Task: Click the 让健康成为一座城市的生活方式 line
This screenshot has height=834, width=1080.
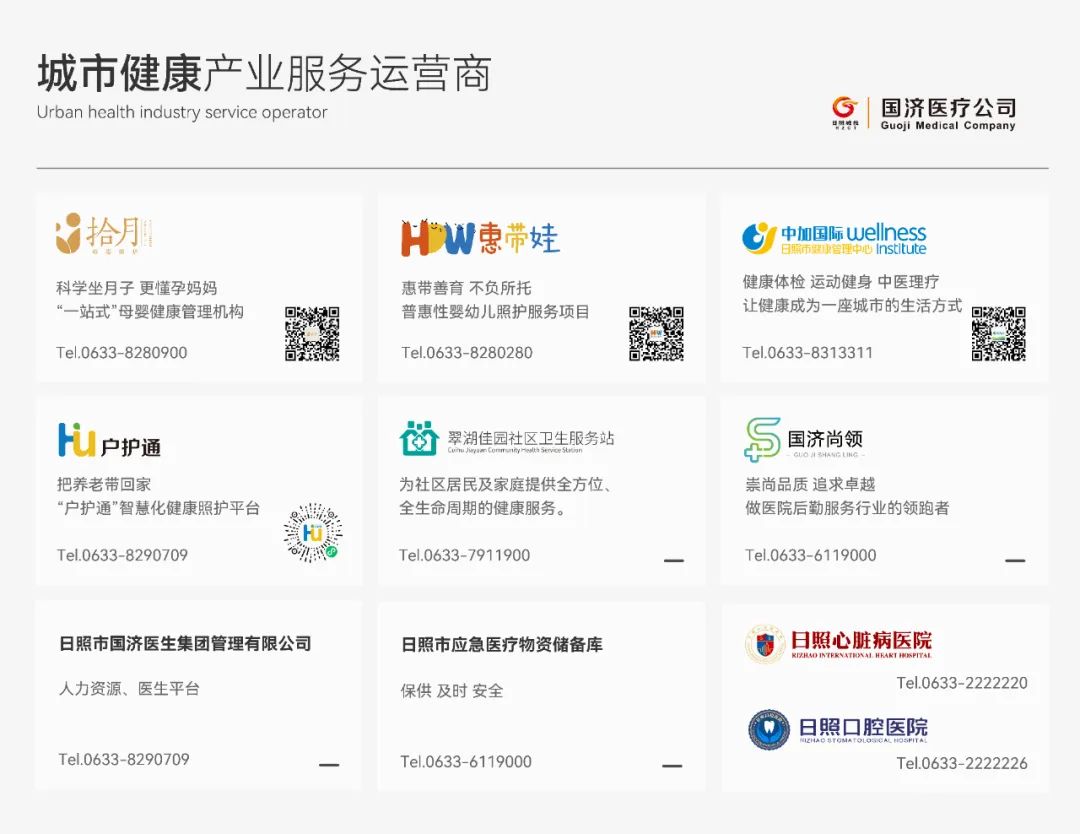Action: point(852,306)
